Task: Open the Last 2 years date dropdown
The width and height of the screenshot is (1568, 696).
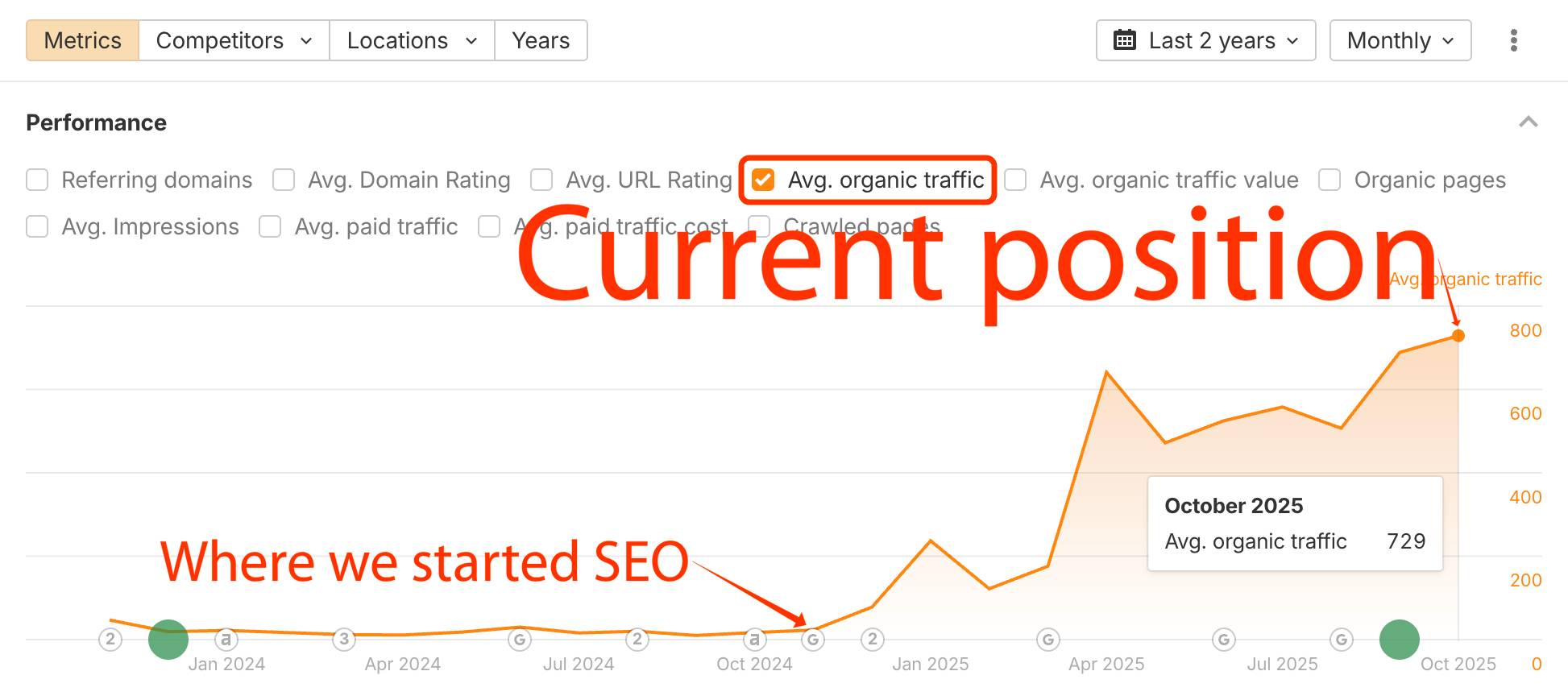Action: [x=1205, y=40]
